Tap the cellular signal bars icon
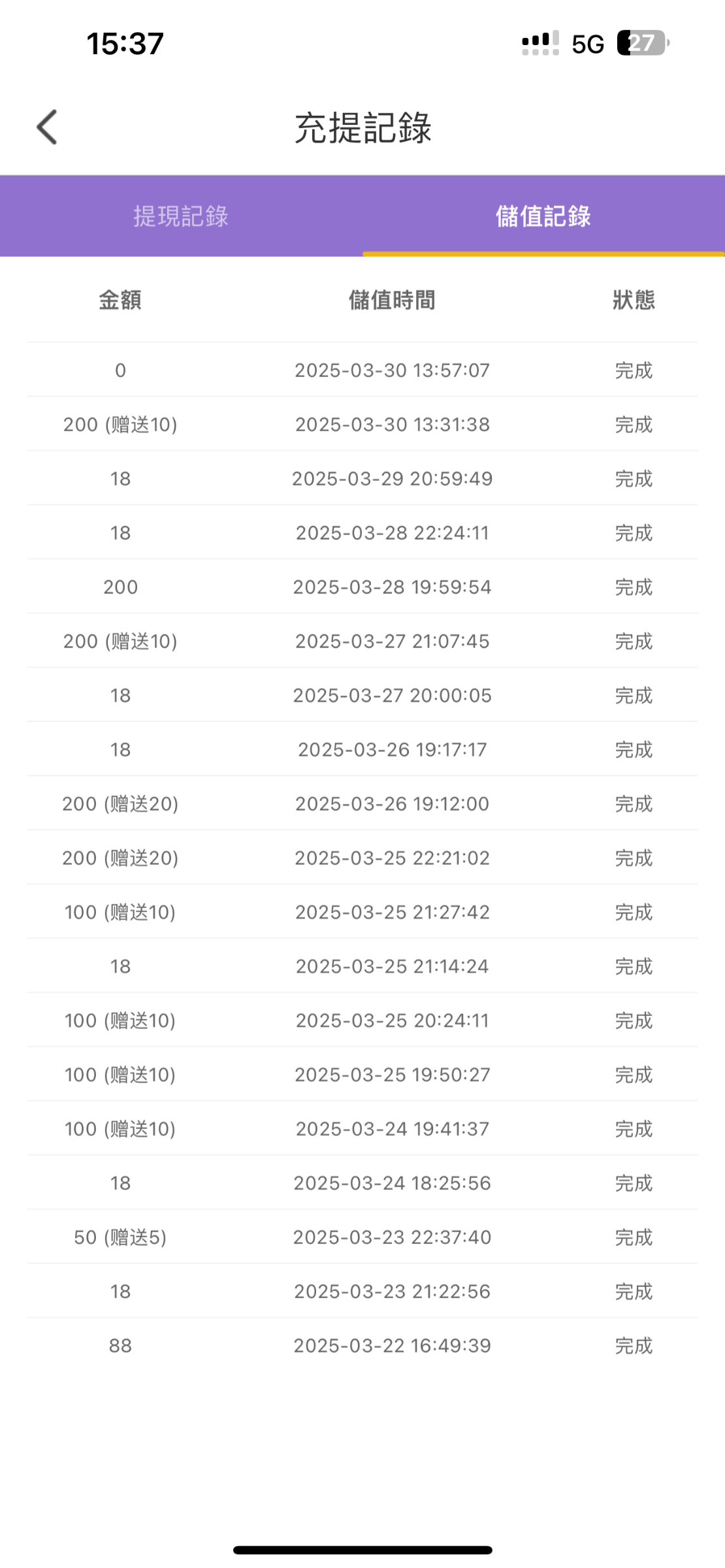725x1568 pixels. [x=540, y=44]
